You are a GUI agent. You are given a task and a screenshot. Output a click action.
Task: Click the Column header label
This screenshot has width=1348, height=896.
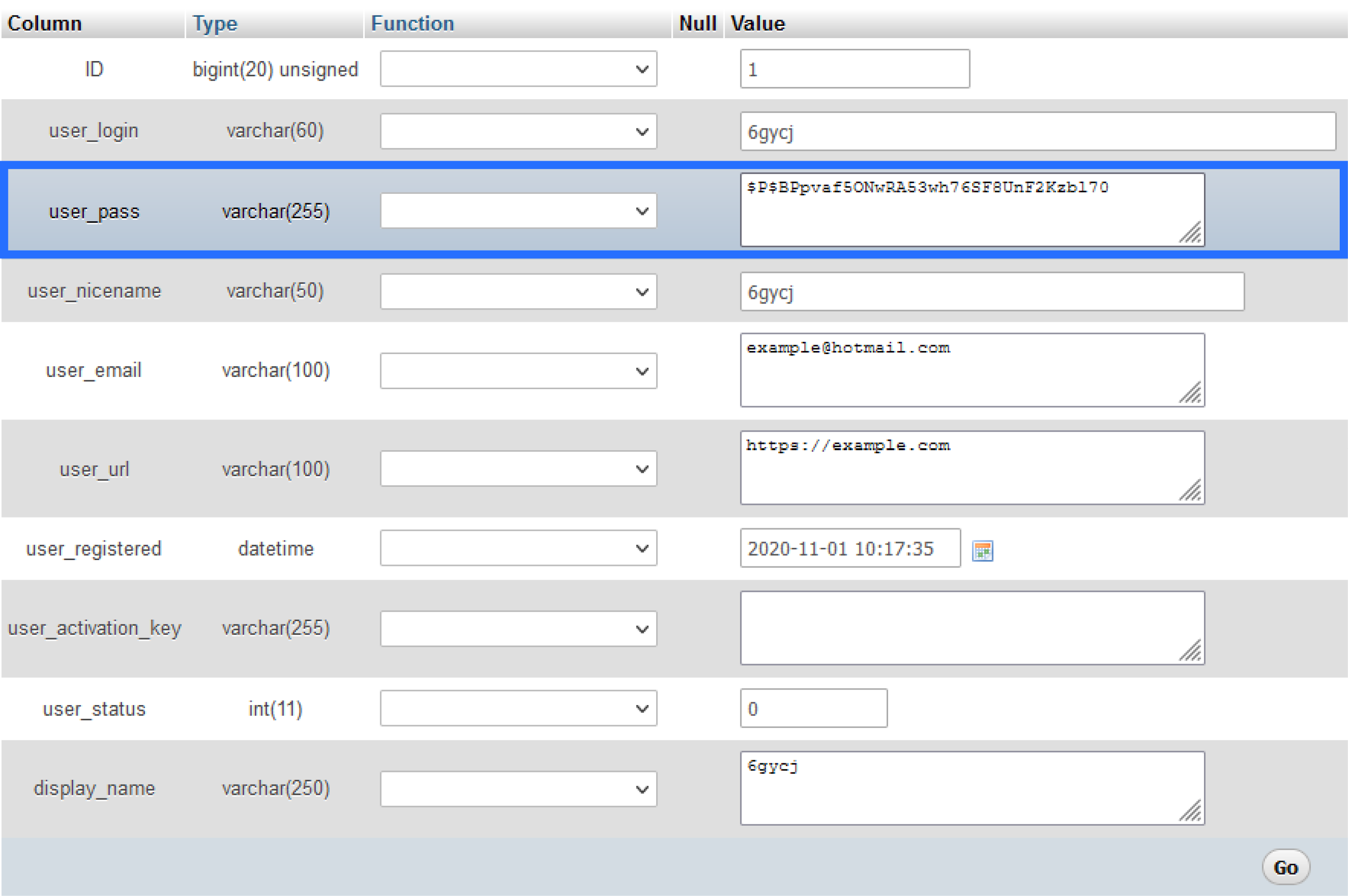(x=45, y=23)
